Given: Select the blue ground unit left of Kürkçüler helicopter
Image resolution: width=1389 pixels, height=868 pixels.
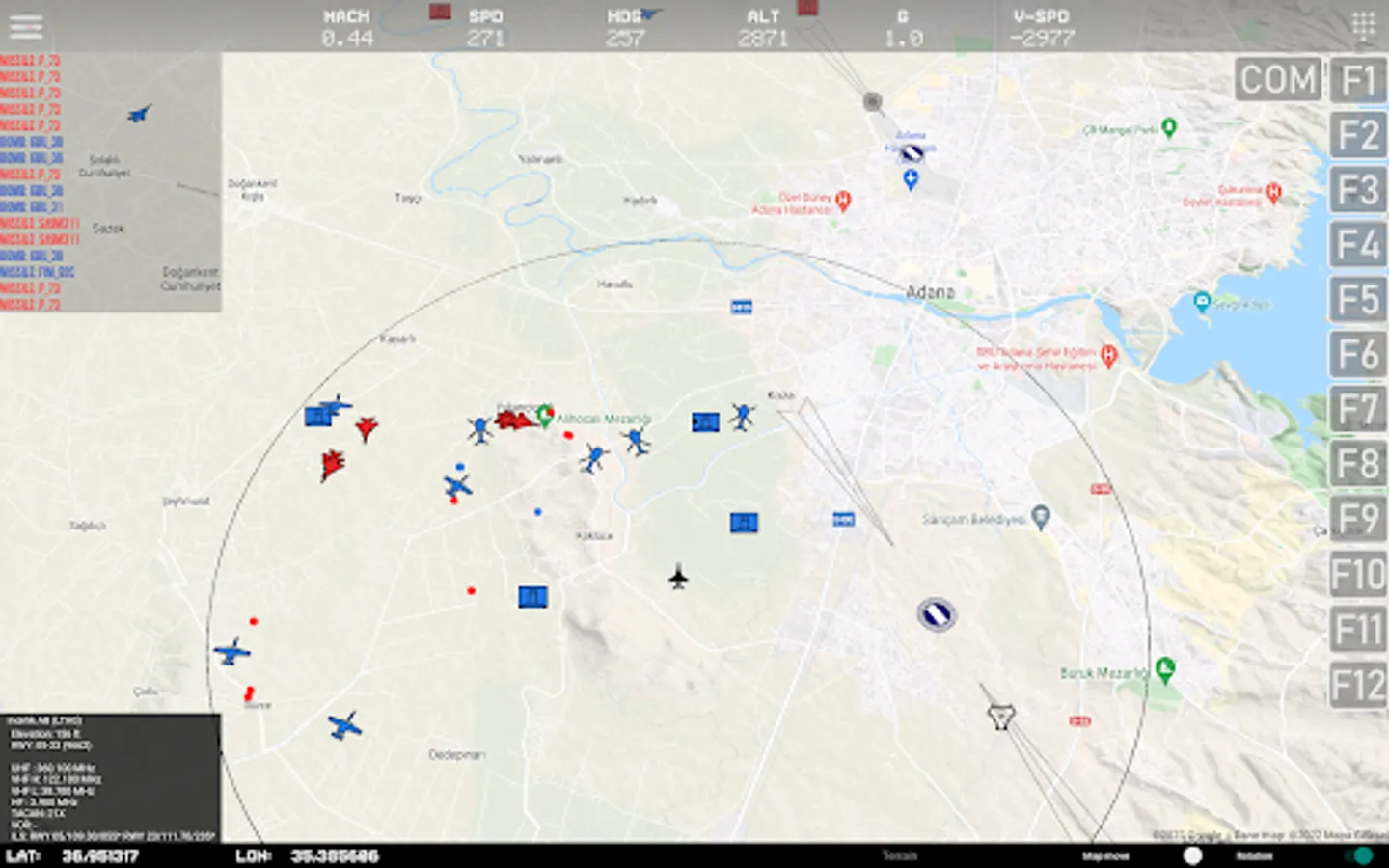Looking at the screenshot, I should pos(705,421).
